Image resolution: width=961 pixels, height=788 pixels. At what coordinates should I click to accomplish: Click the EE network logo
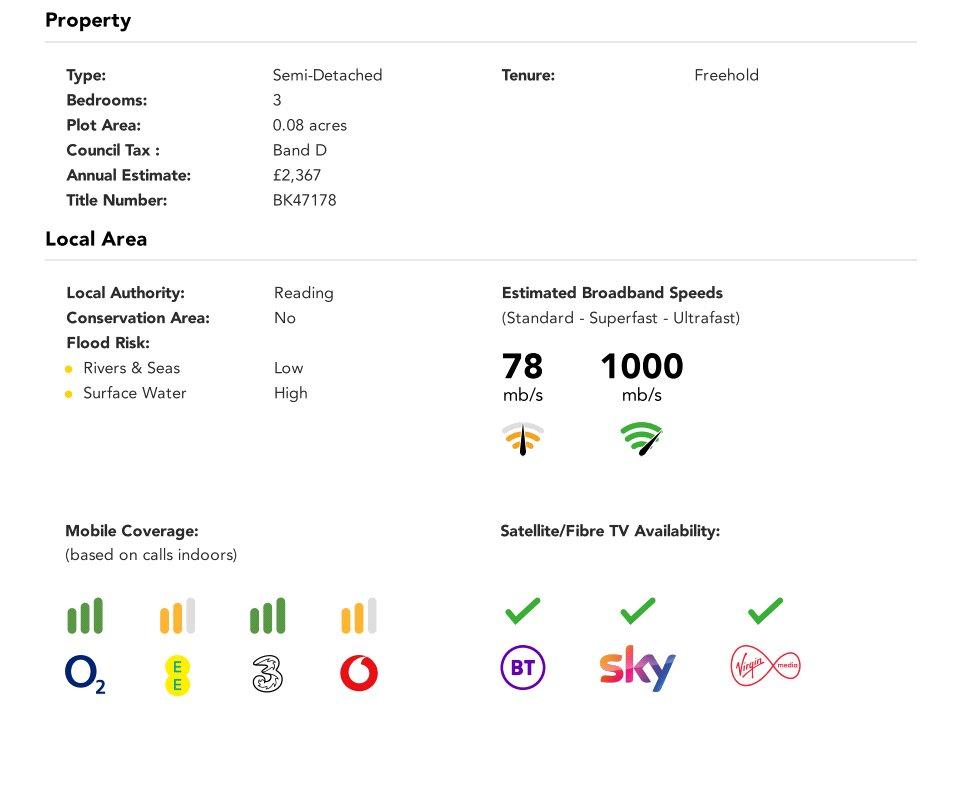click(x=177, y=676)
